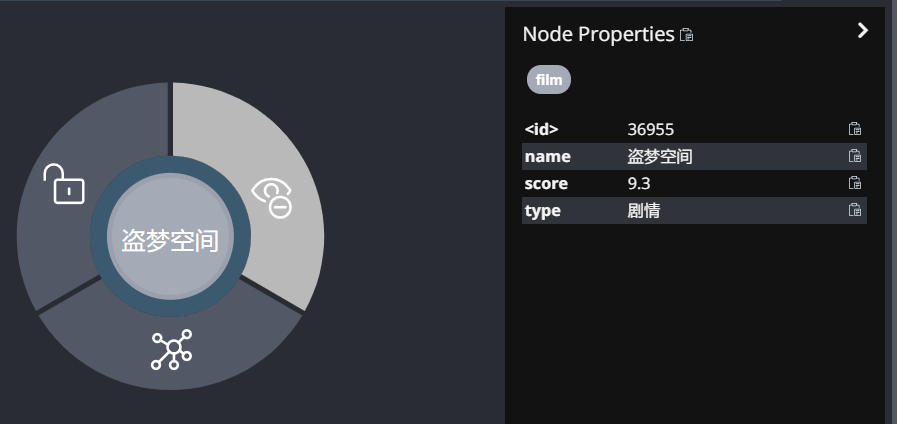Copy all properties next to Node Properties title
This screenshot has height=424, width=897.
[686, 35]
